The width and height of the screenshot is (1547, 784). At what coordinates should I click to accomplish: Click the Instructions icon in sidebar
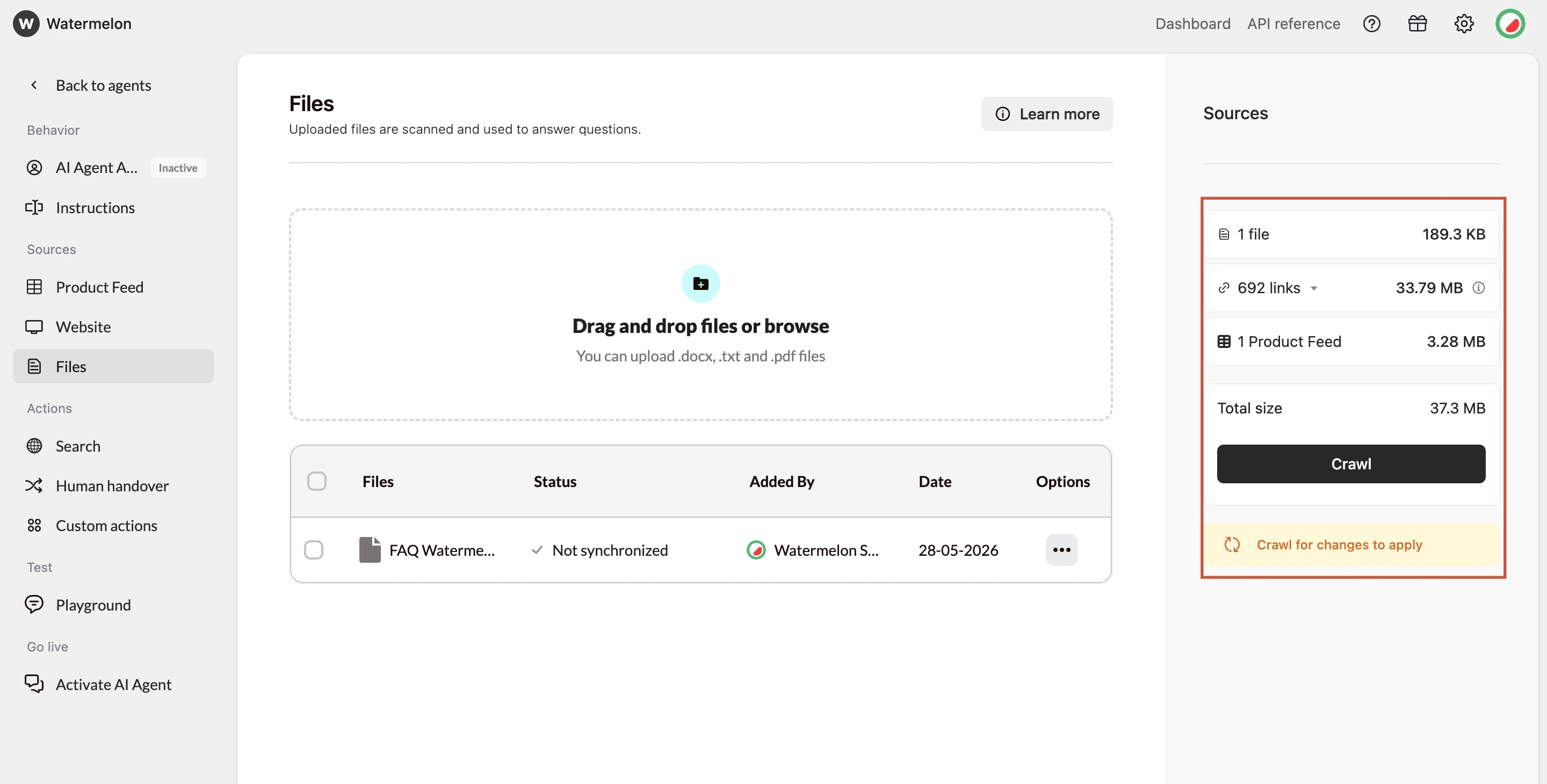click(x=34, y=208)
